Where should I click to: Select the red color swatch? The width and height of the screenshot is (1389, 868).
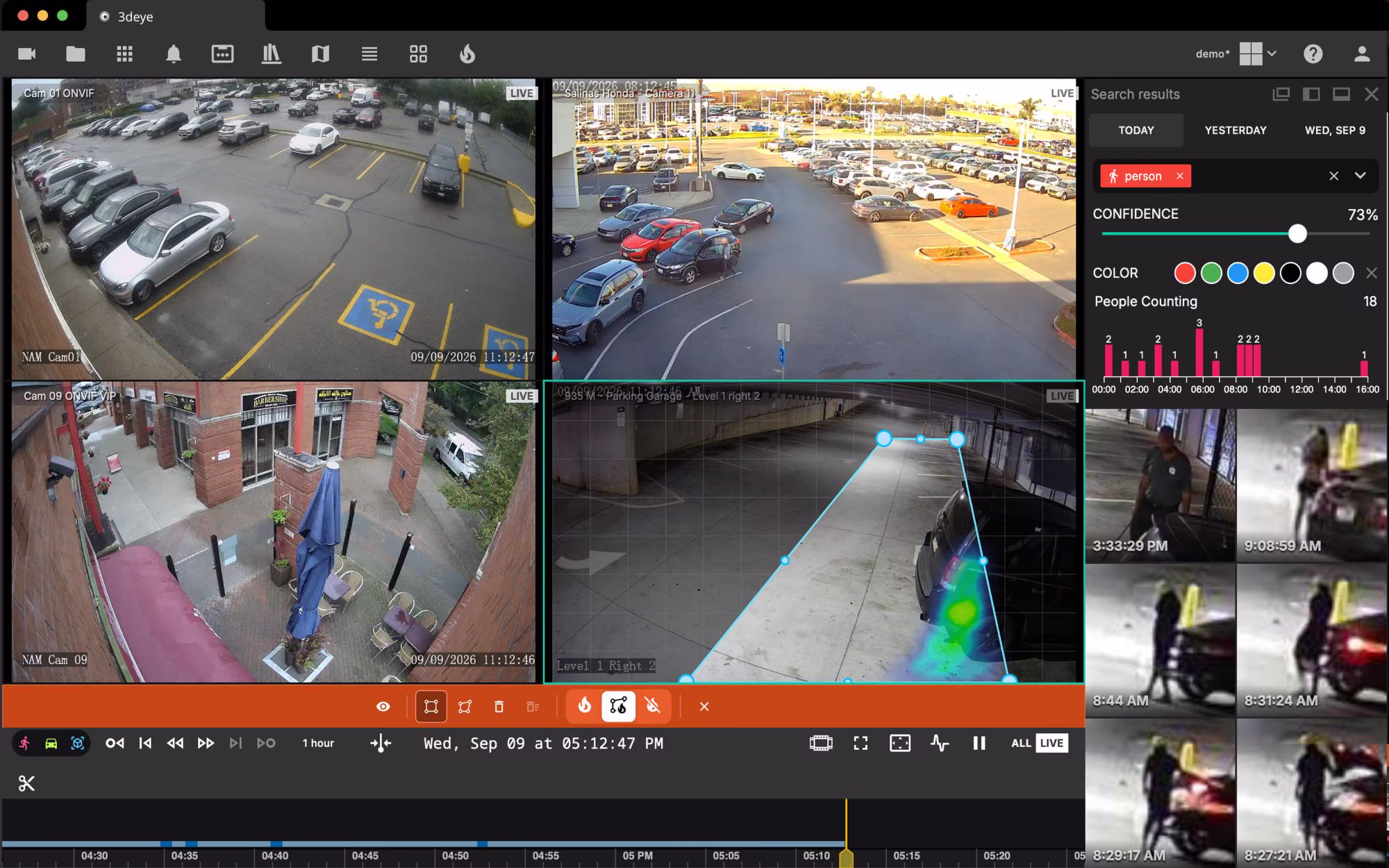(1185, 273)
